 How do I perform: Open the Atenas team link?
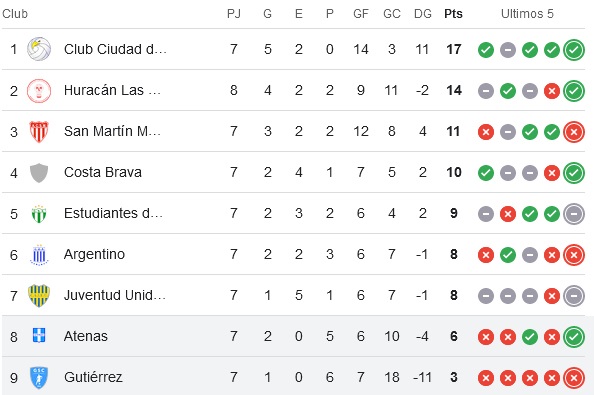pos(86,336)
